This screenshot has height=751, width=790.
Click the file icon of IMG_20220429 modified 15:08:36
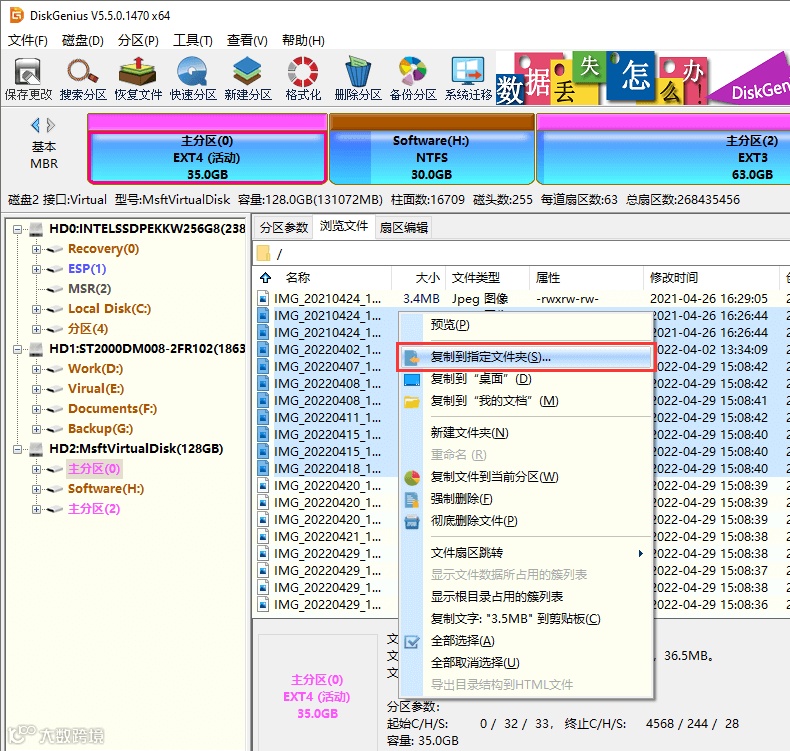(262, 604)
